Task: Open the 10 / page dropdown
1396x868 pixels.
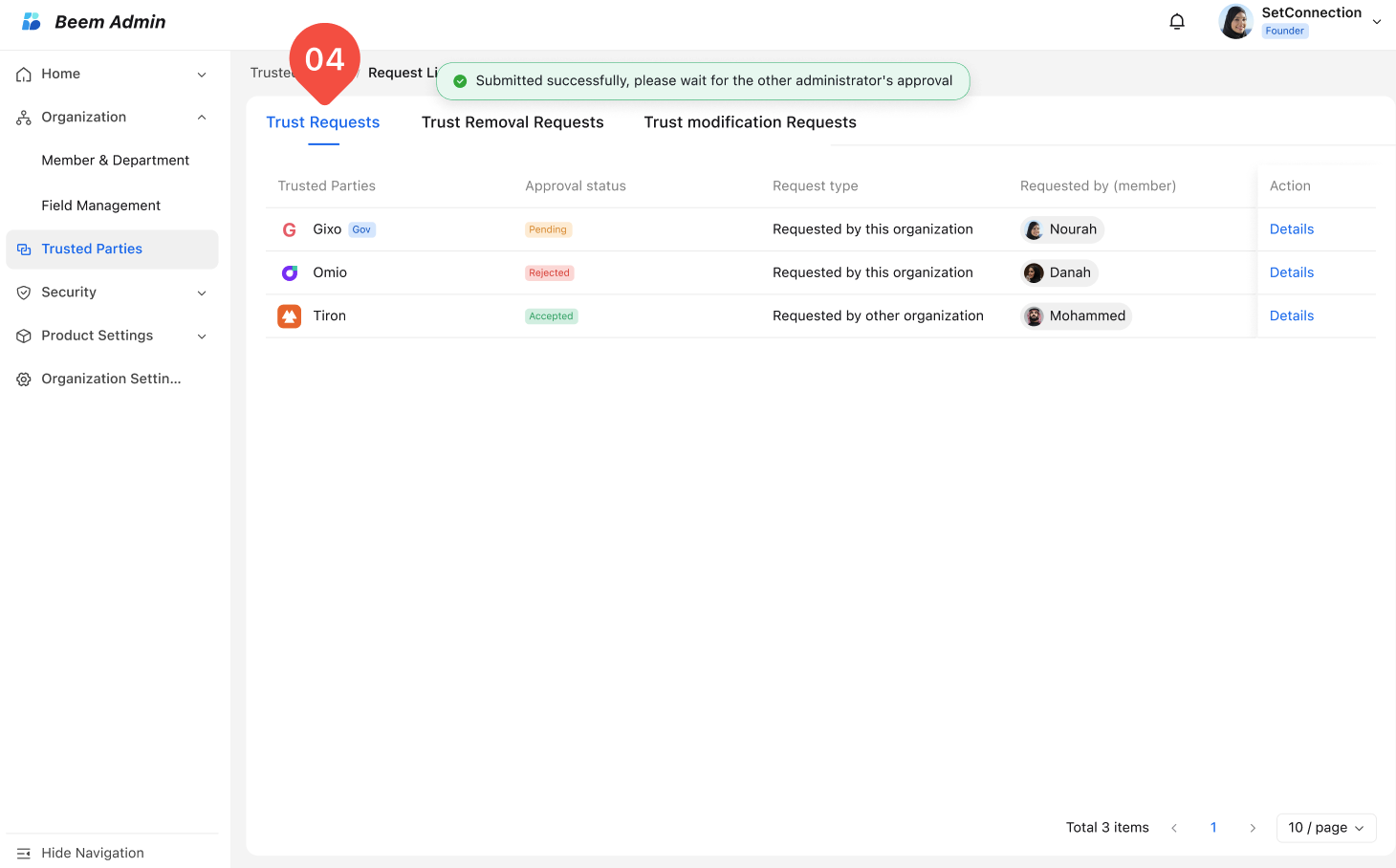Action: (1325, 828)
